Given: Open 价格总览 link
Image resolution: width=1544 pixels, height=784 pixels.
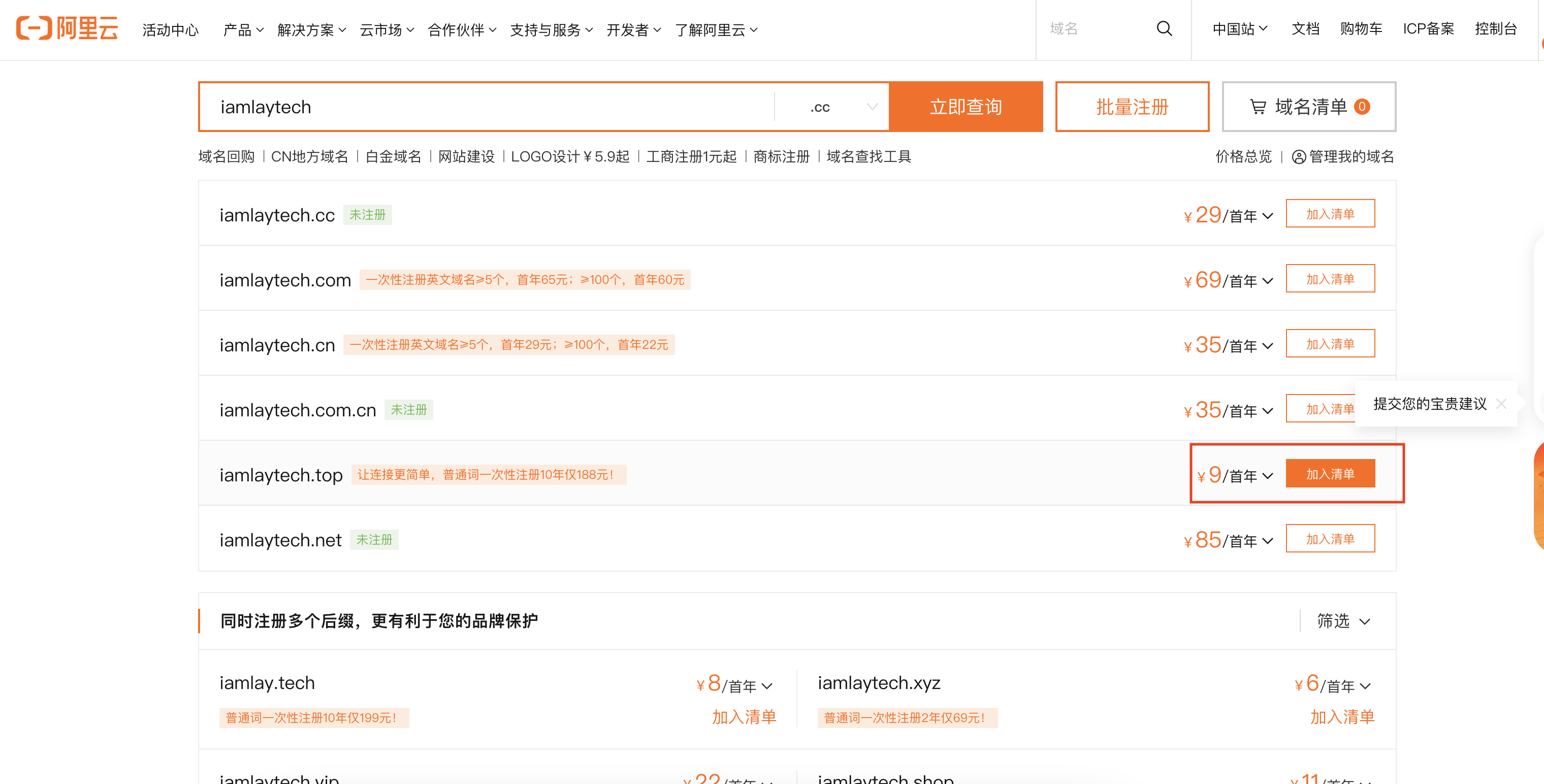Looking at the screenshot, I should [1243, 156].
